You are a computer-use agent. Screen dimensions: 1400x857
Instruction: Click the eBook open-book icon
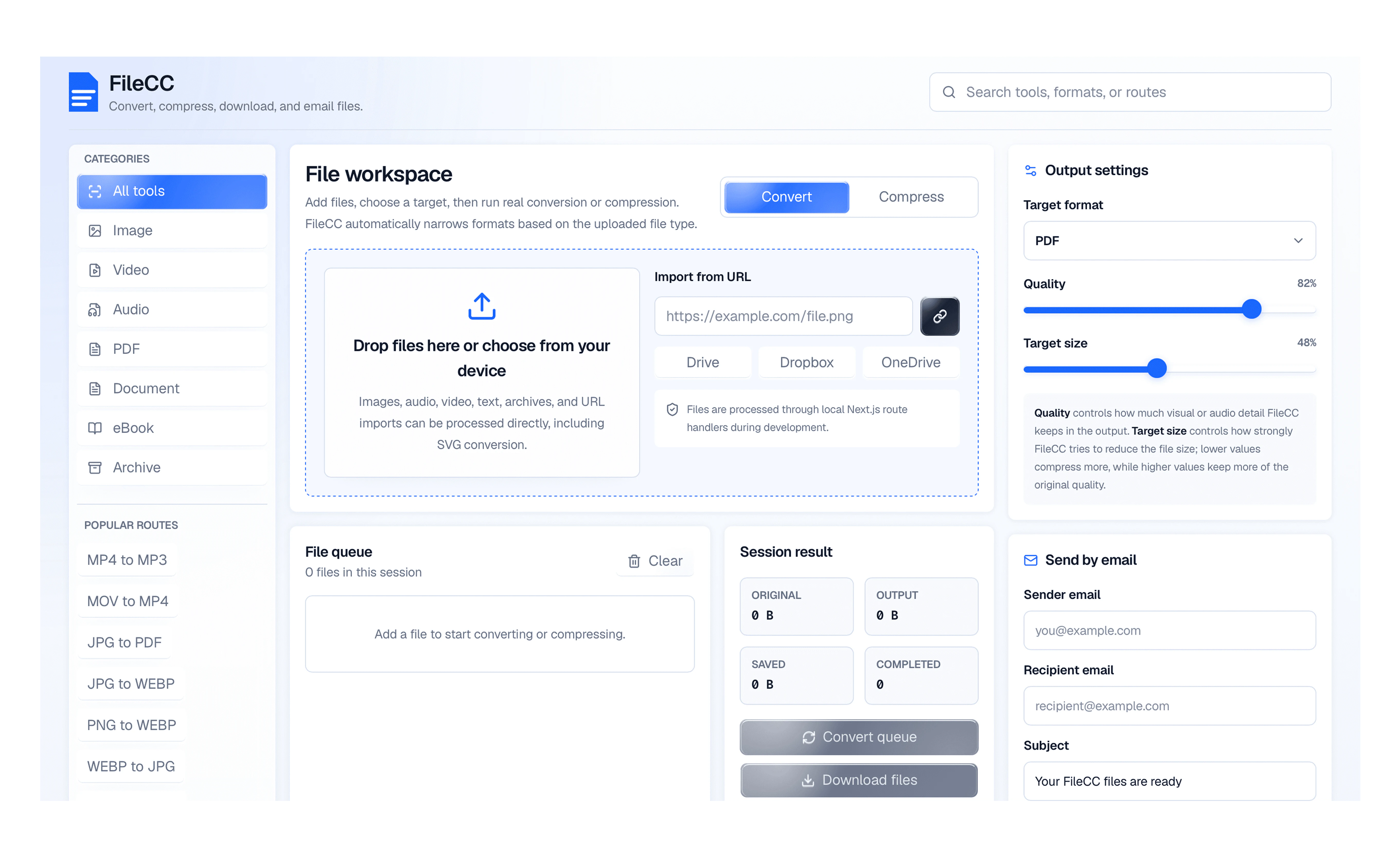coord(95,428)
